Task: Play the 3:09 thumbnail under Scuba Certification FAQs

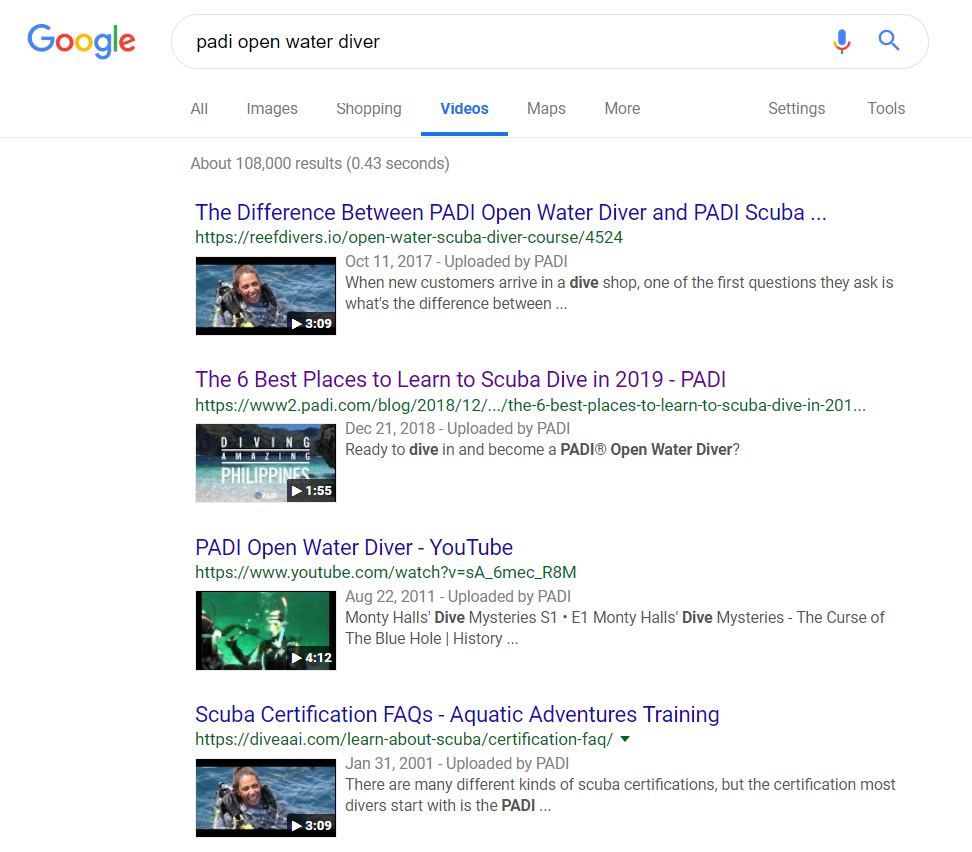Action: point(265,797)
